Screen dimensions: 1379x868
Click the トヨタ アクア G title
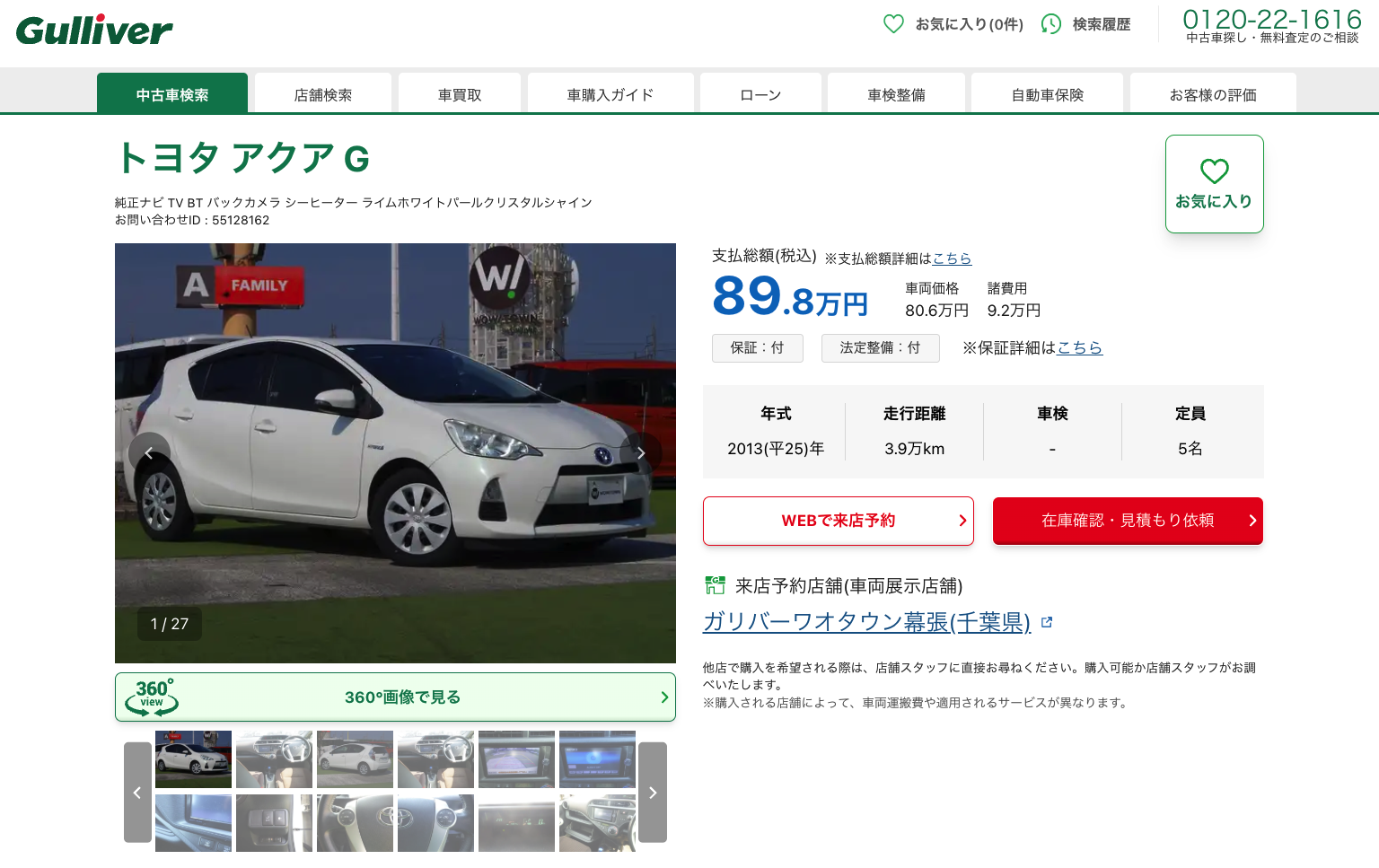point(242,159)
